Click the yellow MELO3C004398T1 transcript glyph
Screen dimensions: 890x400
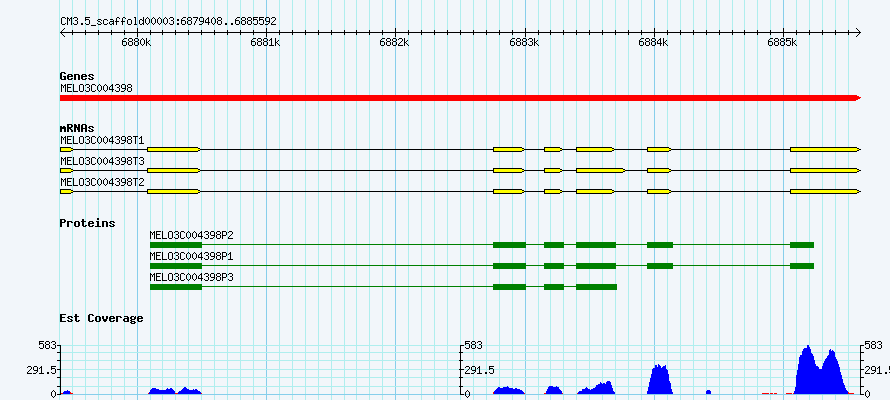point(460,149)
